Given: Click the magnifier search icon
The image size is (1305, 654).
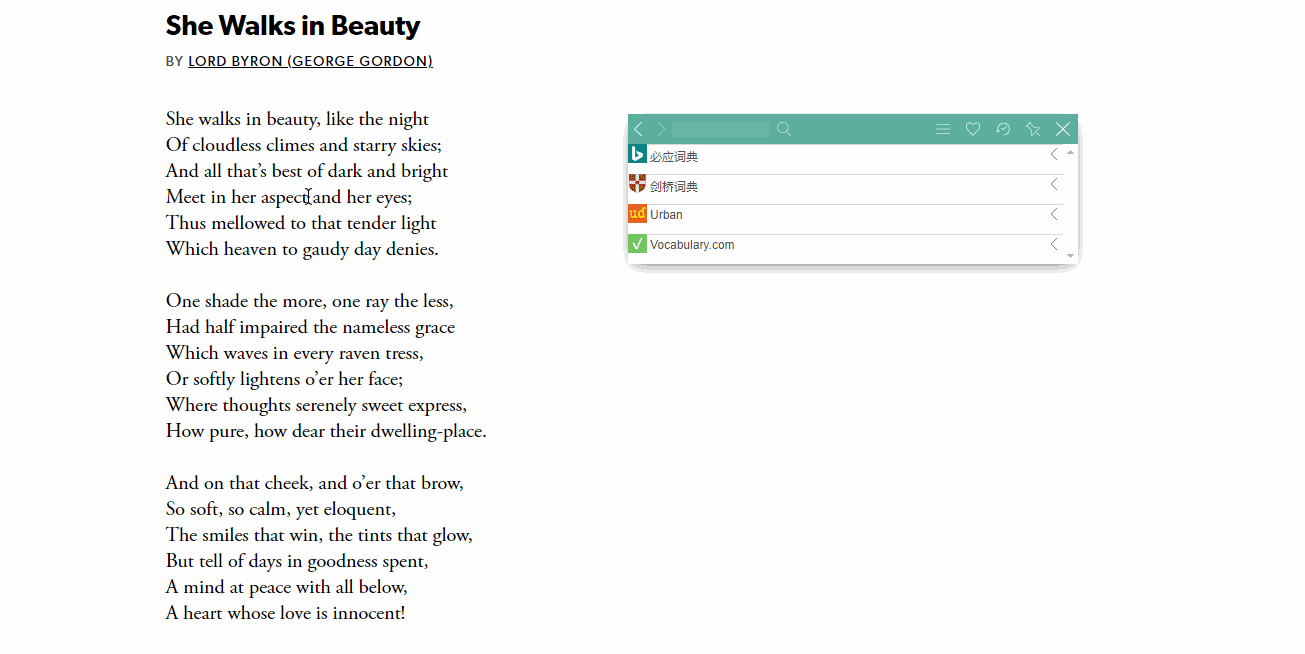Looking at the screenshot, I should point(784,129).
